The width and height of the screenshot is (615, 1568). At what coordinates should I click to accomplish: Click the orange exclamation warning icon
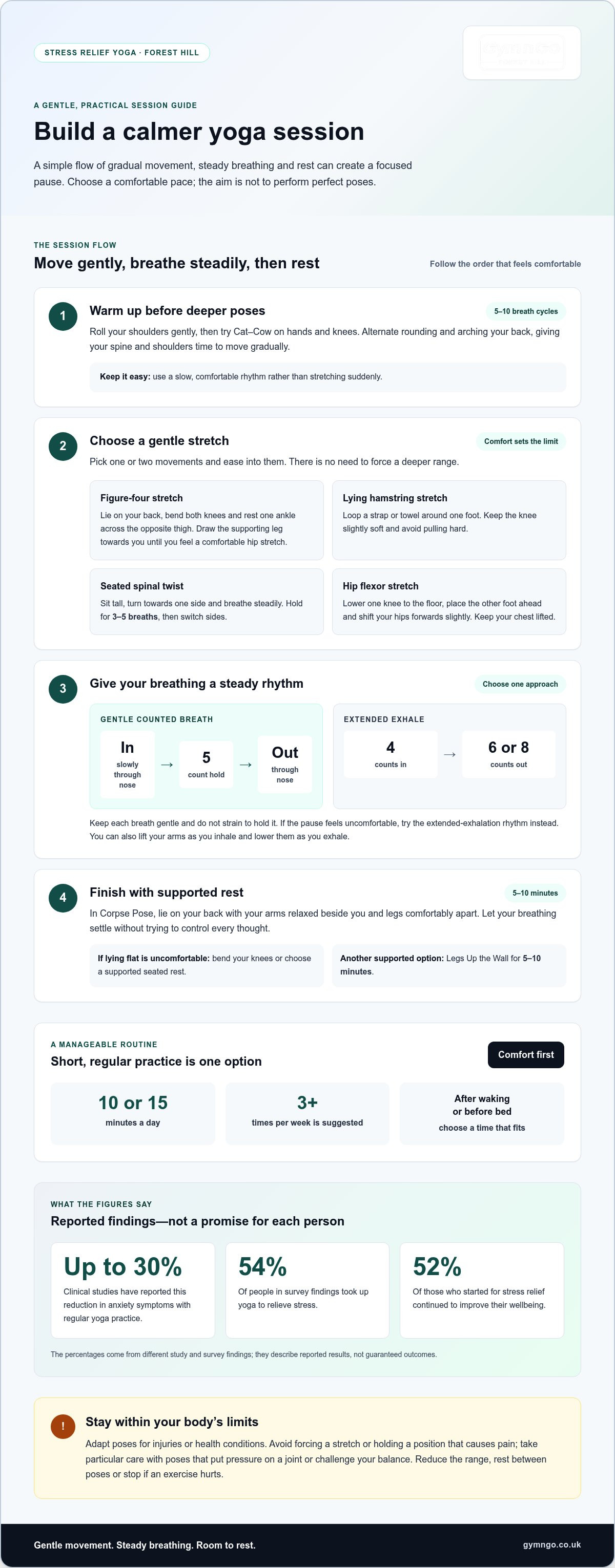(x=63, y=1426)
